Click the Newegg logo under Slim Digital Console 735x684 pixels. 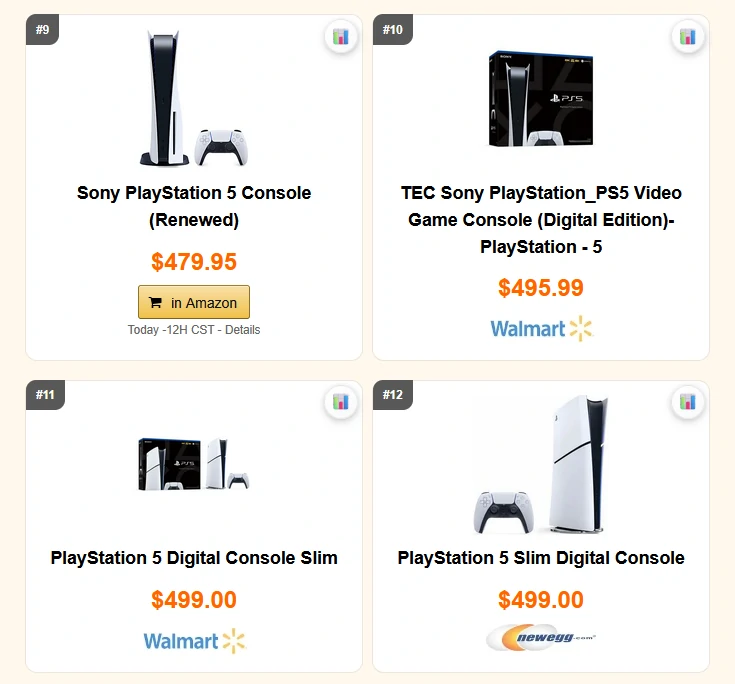pos(541,637)
